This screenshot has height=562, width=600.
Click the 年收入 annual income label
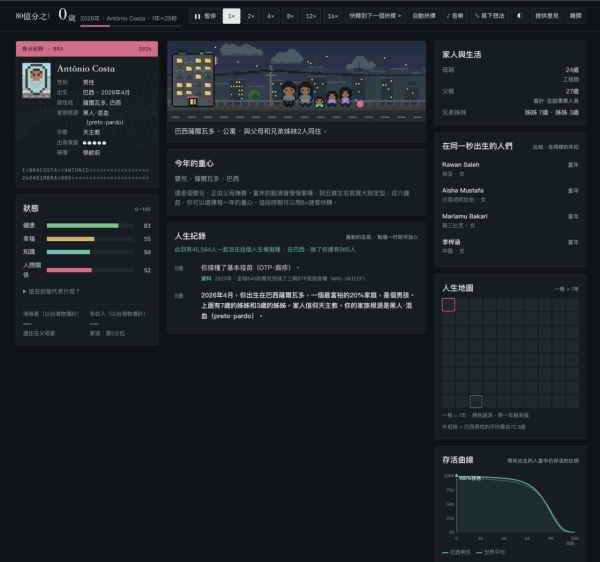click(x=117, y=314)
